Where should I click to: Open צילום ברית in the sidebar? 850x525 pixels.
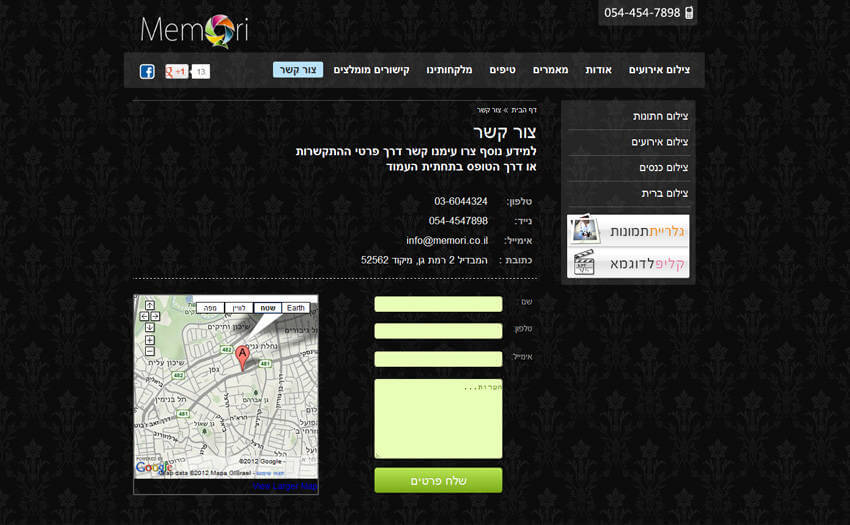pos(664,193)
